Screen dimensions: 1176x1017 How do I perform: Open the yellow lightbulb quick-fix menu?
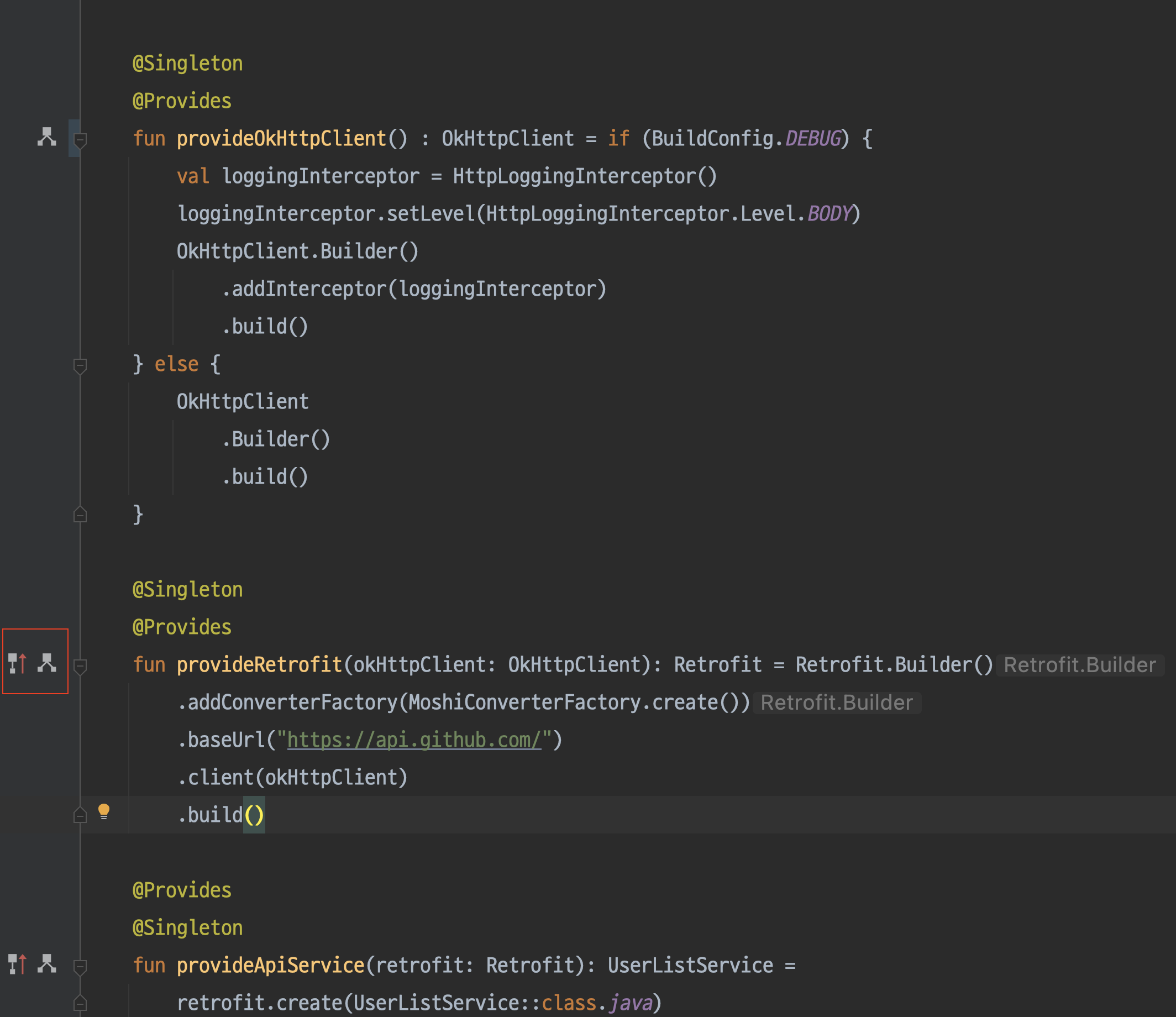click(x=103, y=812)
